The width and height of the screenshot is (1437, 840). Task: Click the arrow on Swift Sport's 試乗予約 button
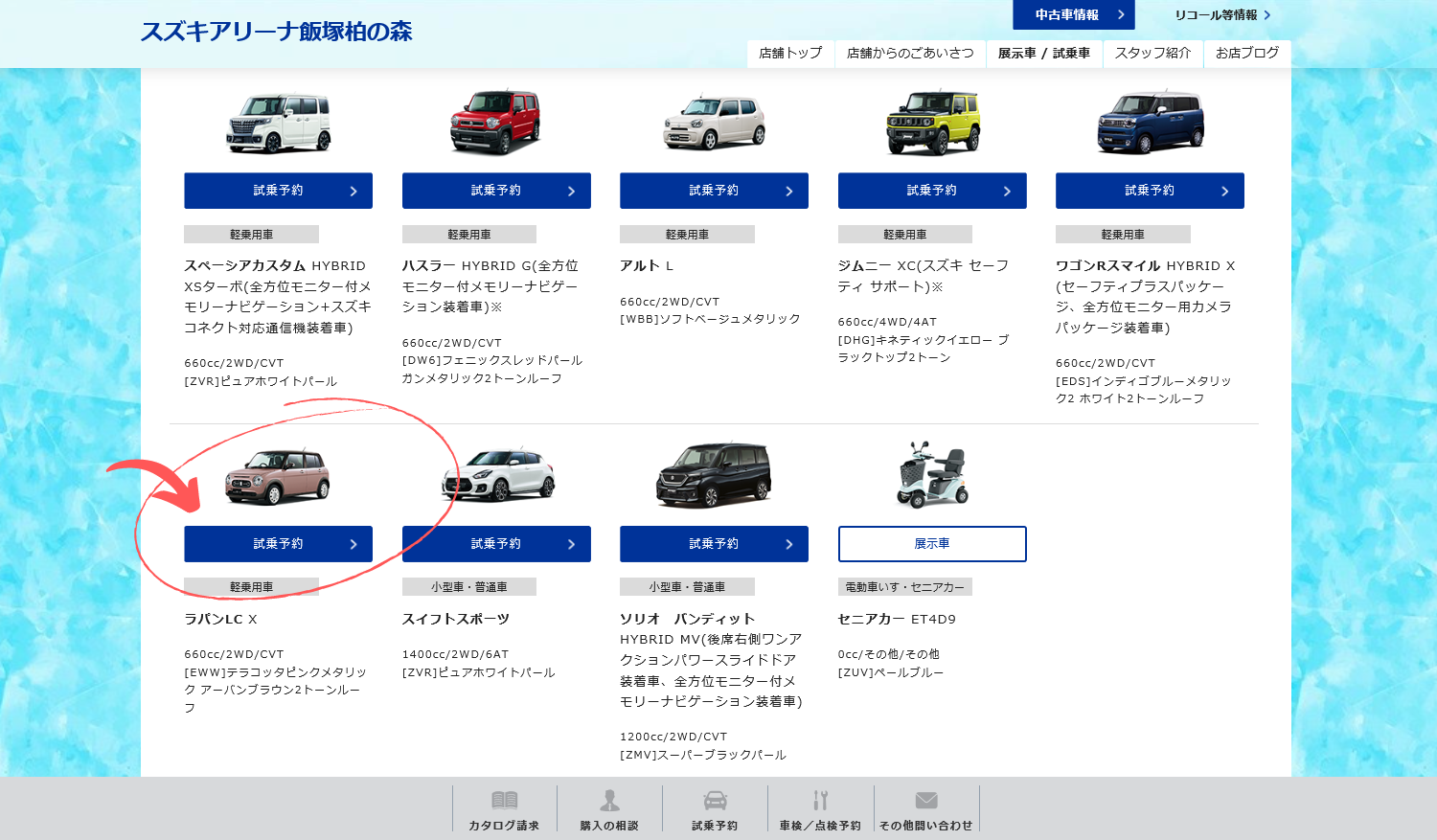click(x=571, y=544)
